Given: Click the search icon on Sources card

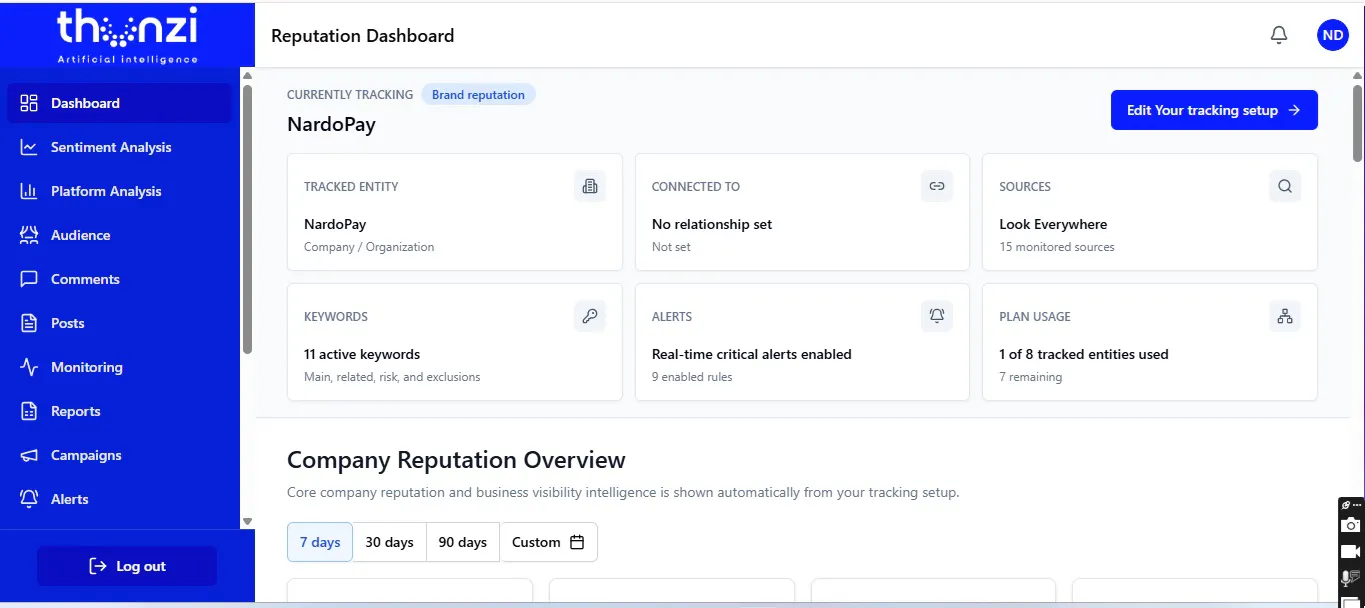Looking at the screenshot, I should (x=1285, y=186).
